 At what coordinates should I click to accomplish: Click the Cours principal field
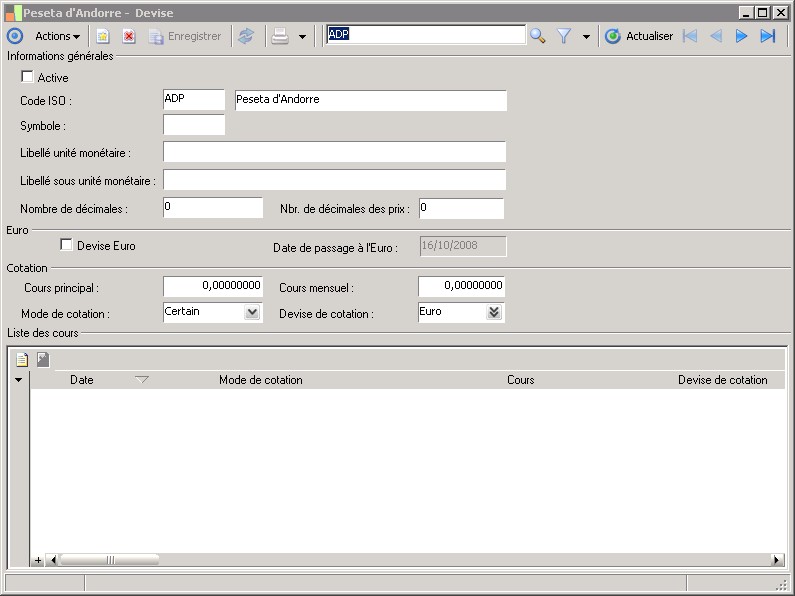pos(212,286)
